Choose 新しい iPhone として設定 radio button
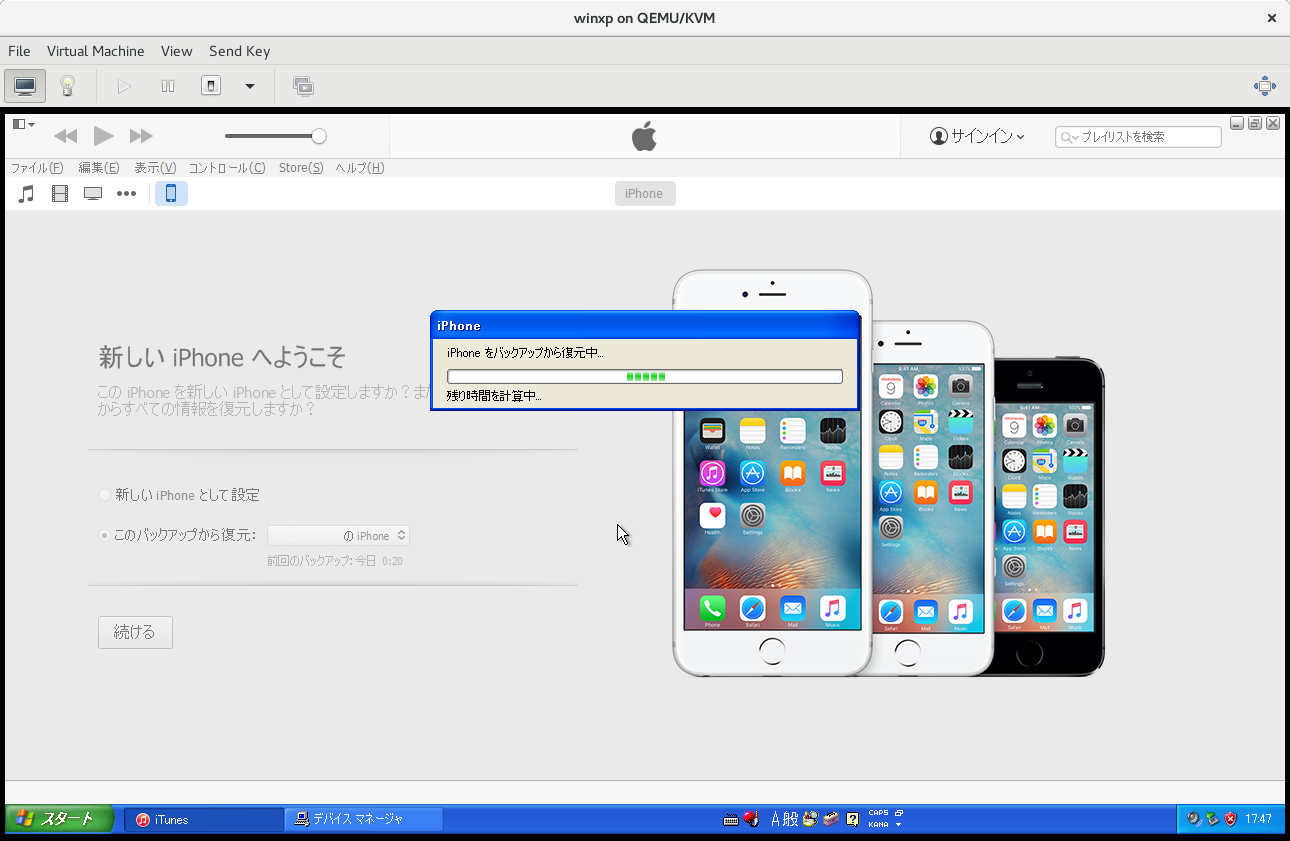Image resolution: width=1290 pixels, height=841 pixels. tap(105, 495)
